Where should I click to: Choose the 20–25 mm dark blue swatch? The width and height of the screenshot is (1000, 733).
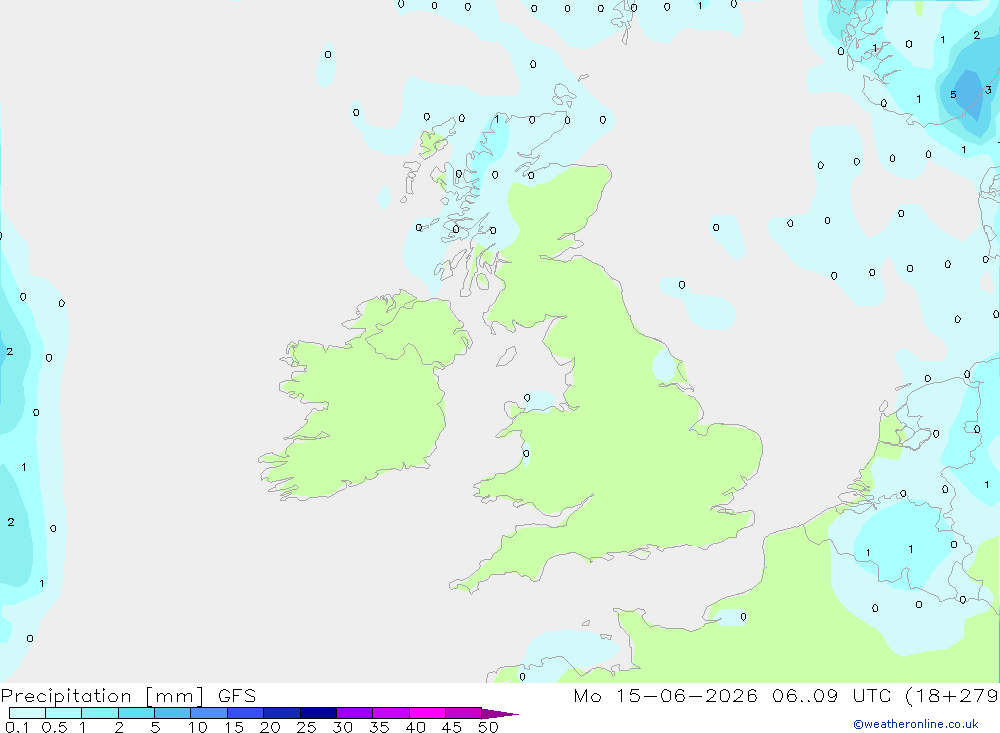coord(282,713)
